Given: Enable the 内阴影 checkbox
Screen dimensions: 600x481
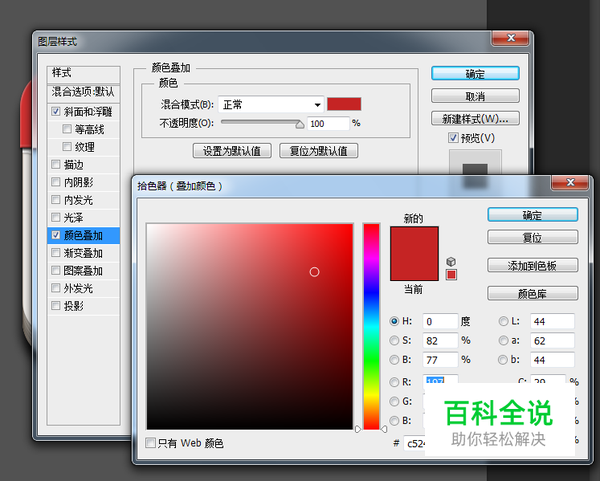Looking at the screenshot, I should [x=56, y=182].
